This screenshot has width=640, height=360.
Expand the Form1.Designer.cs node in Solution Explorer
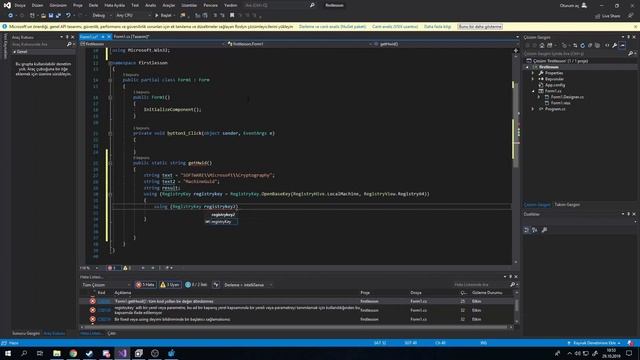pos(539,97)
